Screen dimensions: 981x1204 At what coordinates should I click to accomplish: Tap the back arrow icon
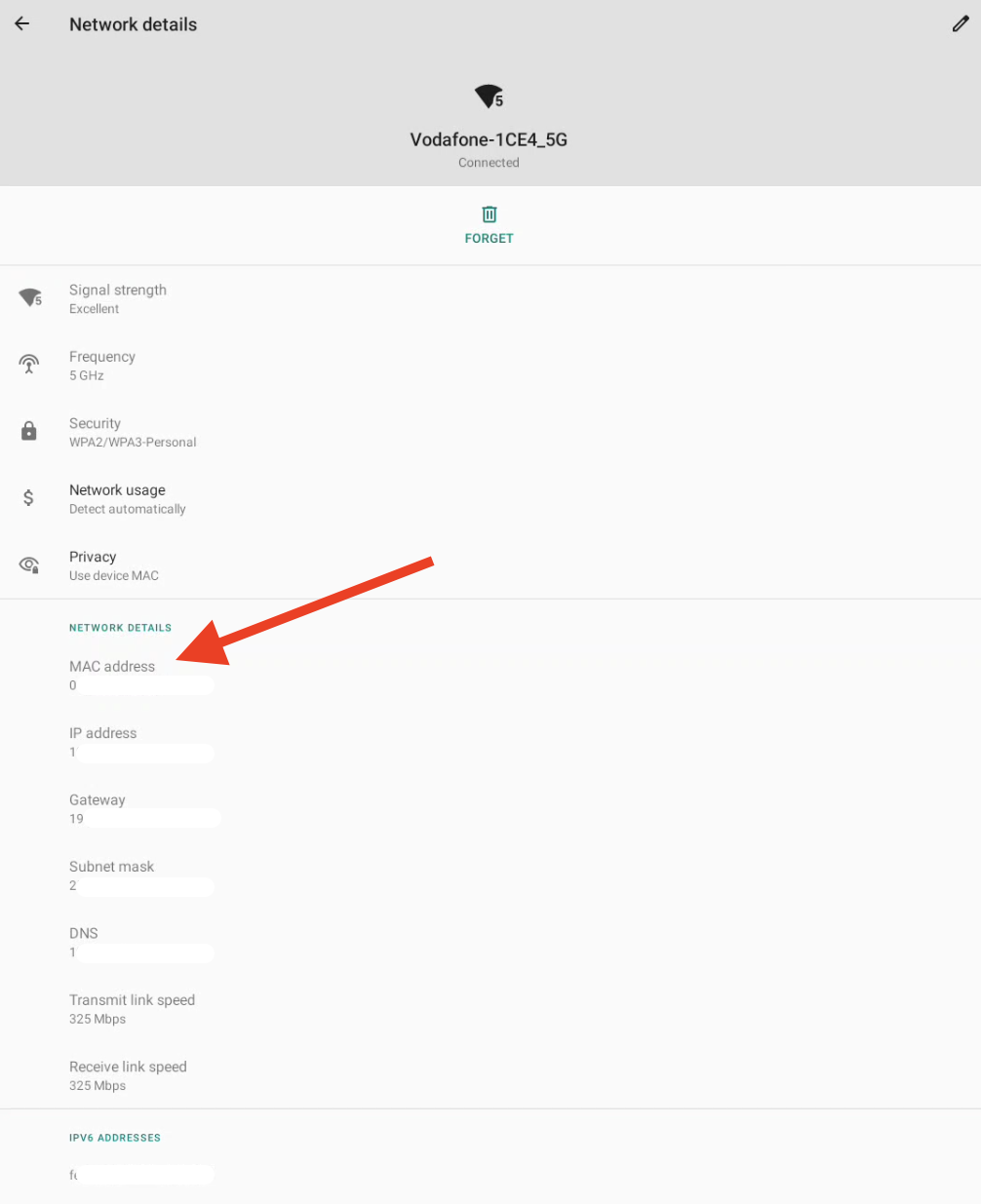coord(22,24)
